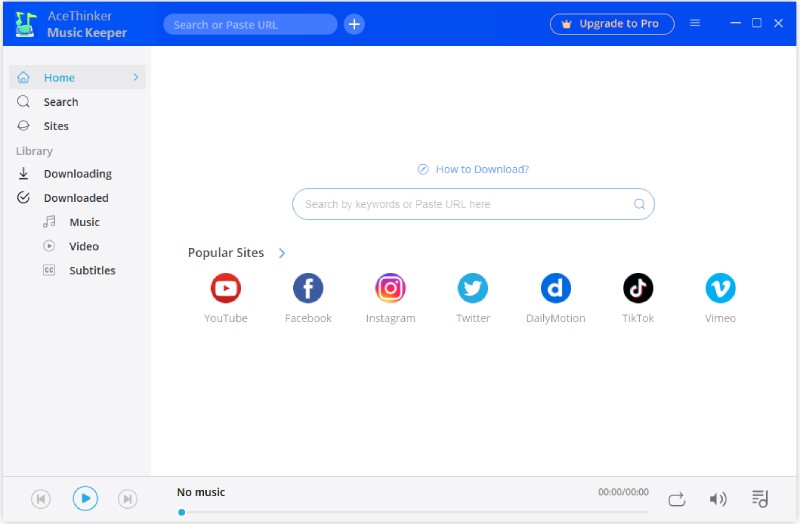Image resolution: width=800 pixels, height=524 pixels.
Task: Open the hamburger menu in title bar
Action: (695, 23)
